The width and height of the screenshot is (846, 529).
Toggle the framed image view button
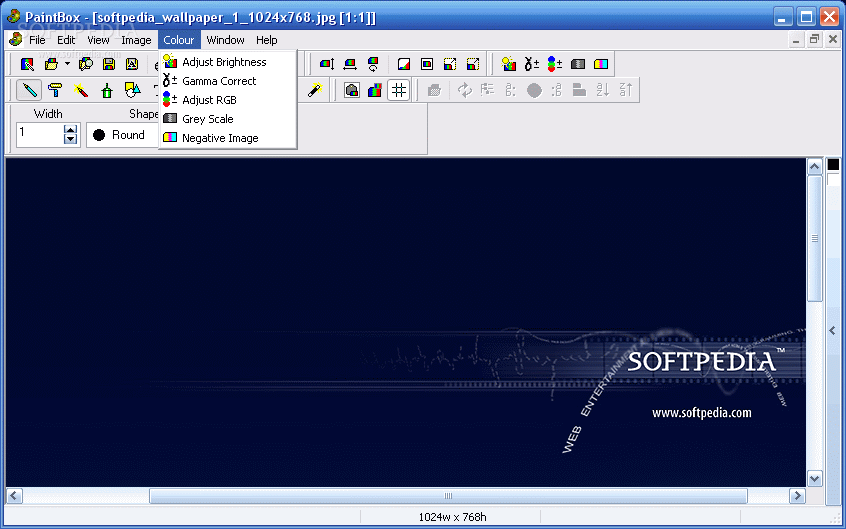point(352,90)
